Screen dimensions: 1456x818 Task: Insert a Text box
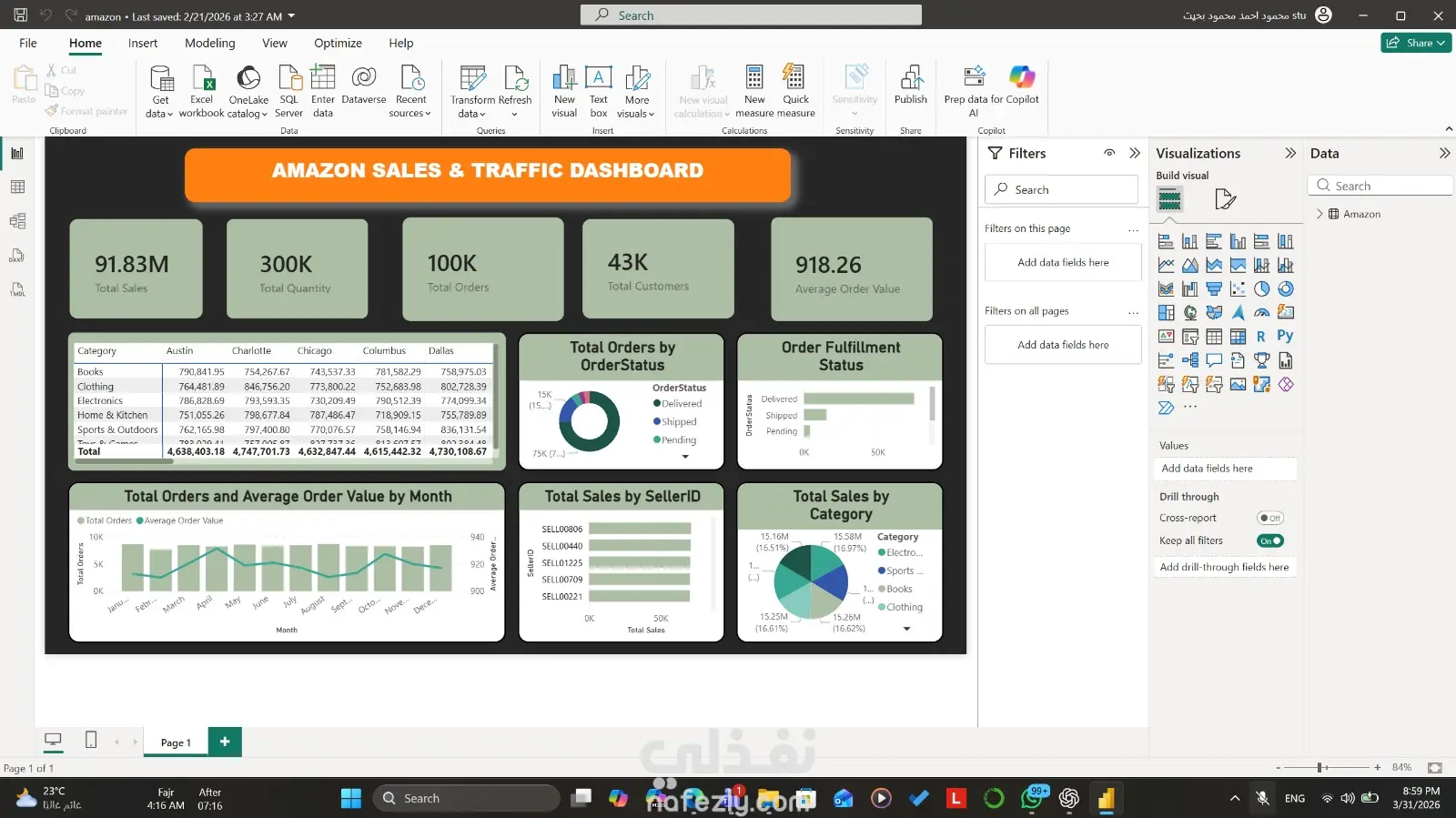point(599,91)
